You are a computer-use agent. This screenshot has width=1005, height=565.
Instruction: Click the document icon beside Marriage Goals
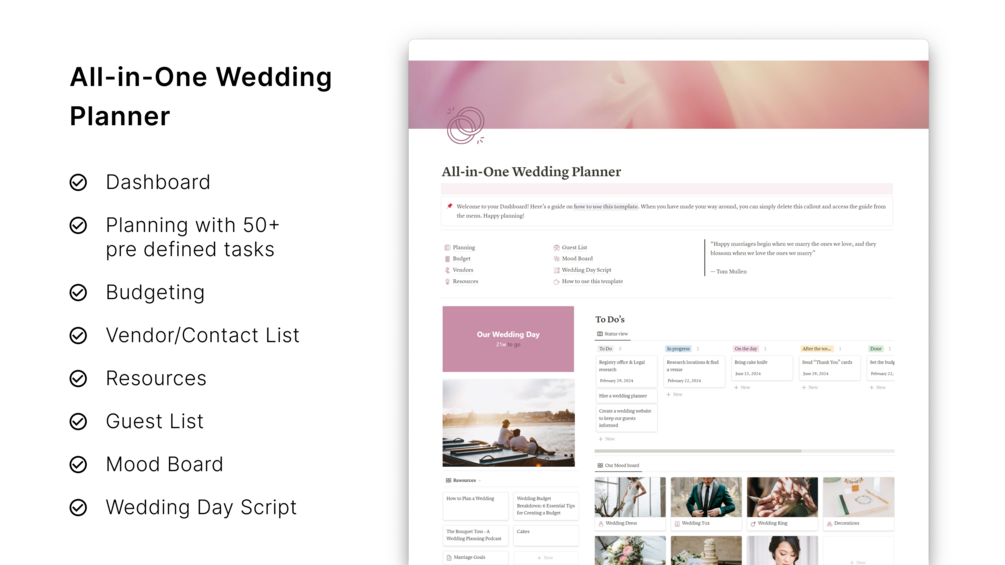(449, 557)
